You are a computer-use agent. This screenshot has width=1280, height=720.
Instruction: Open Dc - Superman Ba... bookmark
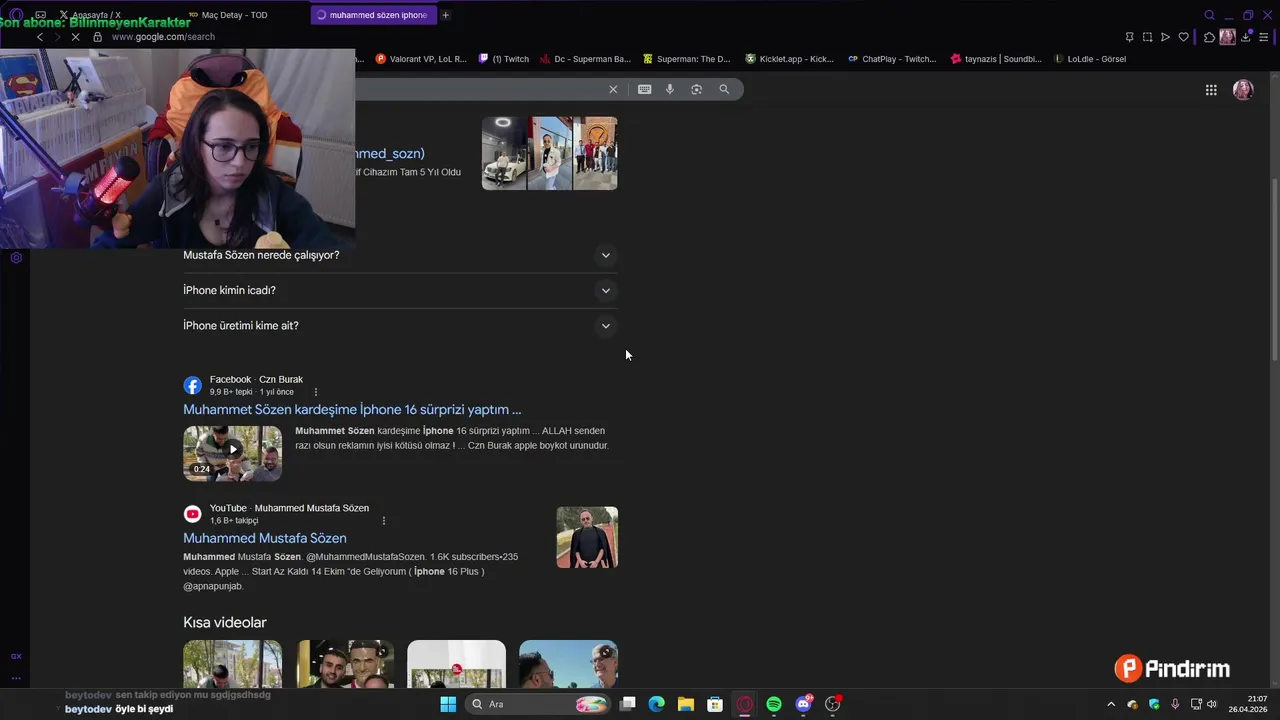[585, 59]
